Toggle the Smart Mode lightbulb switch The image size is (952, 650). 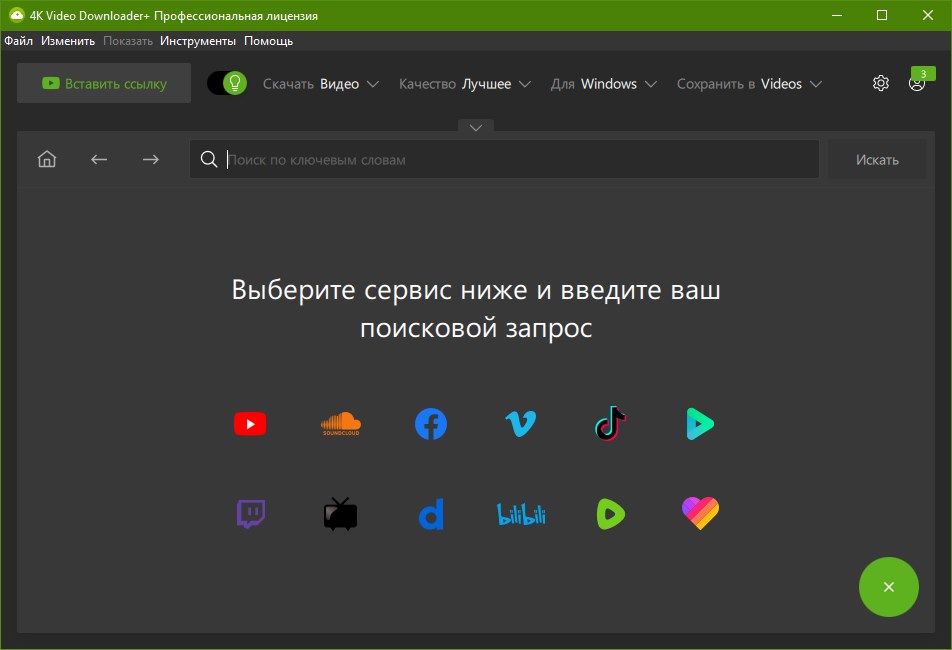coord(226,83)
